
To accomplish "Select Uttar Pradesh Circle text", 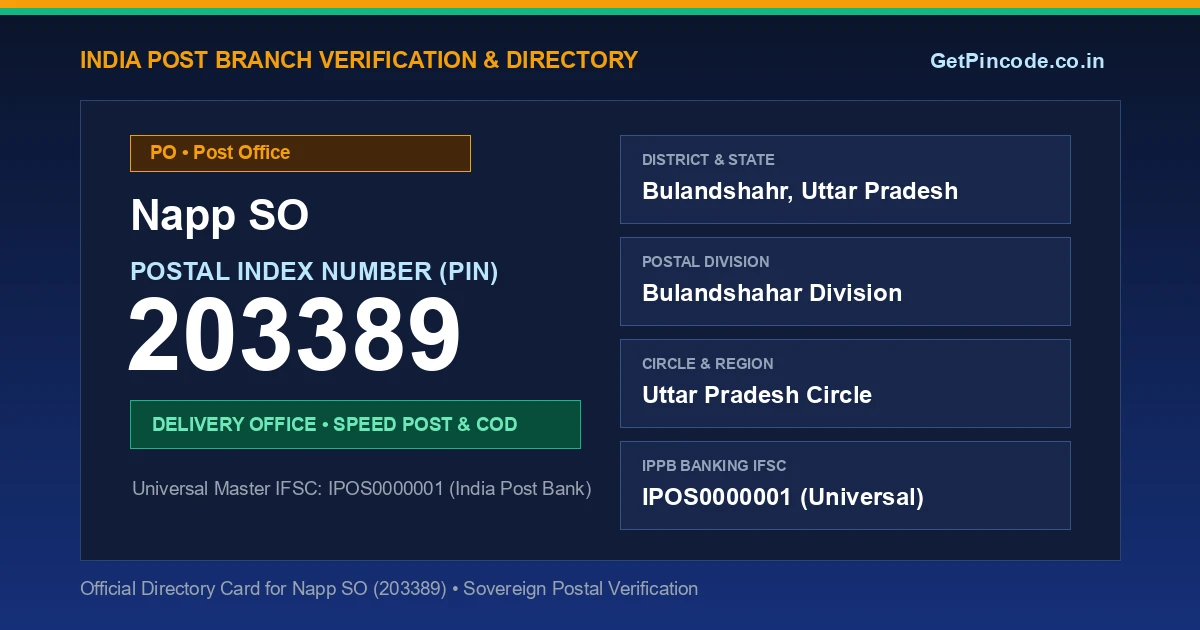I will 757,395.
